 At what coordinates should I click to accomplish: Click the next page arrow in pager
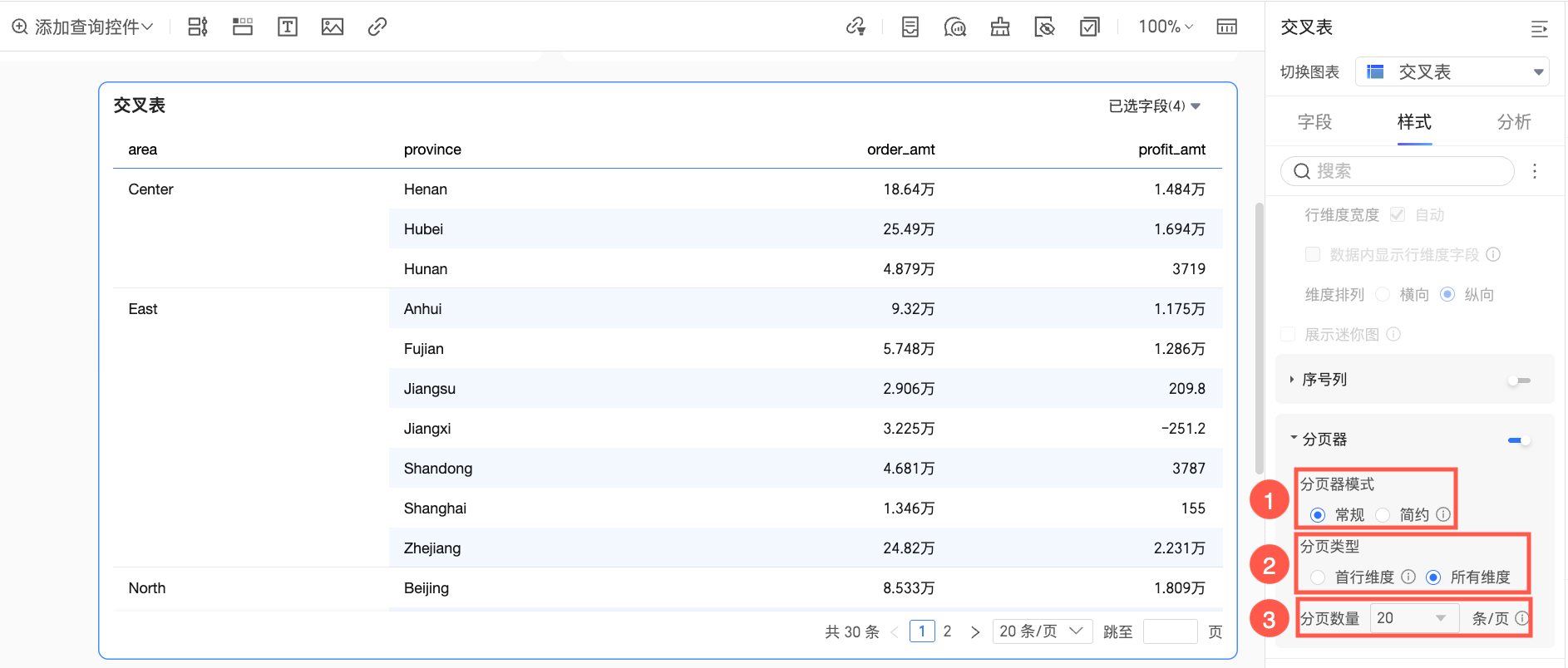(975, 632)
